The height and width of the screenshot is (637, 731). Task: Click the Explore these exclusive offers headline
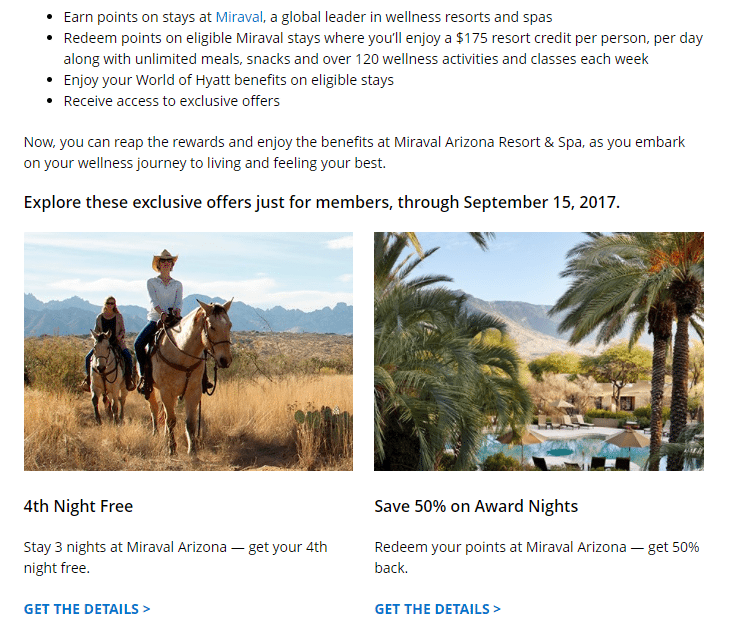pos(322,202)
